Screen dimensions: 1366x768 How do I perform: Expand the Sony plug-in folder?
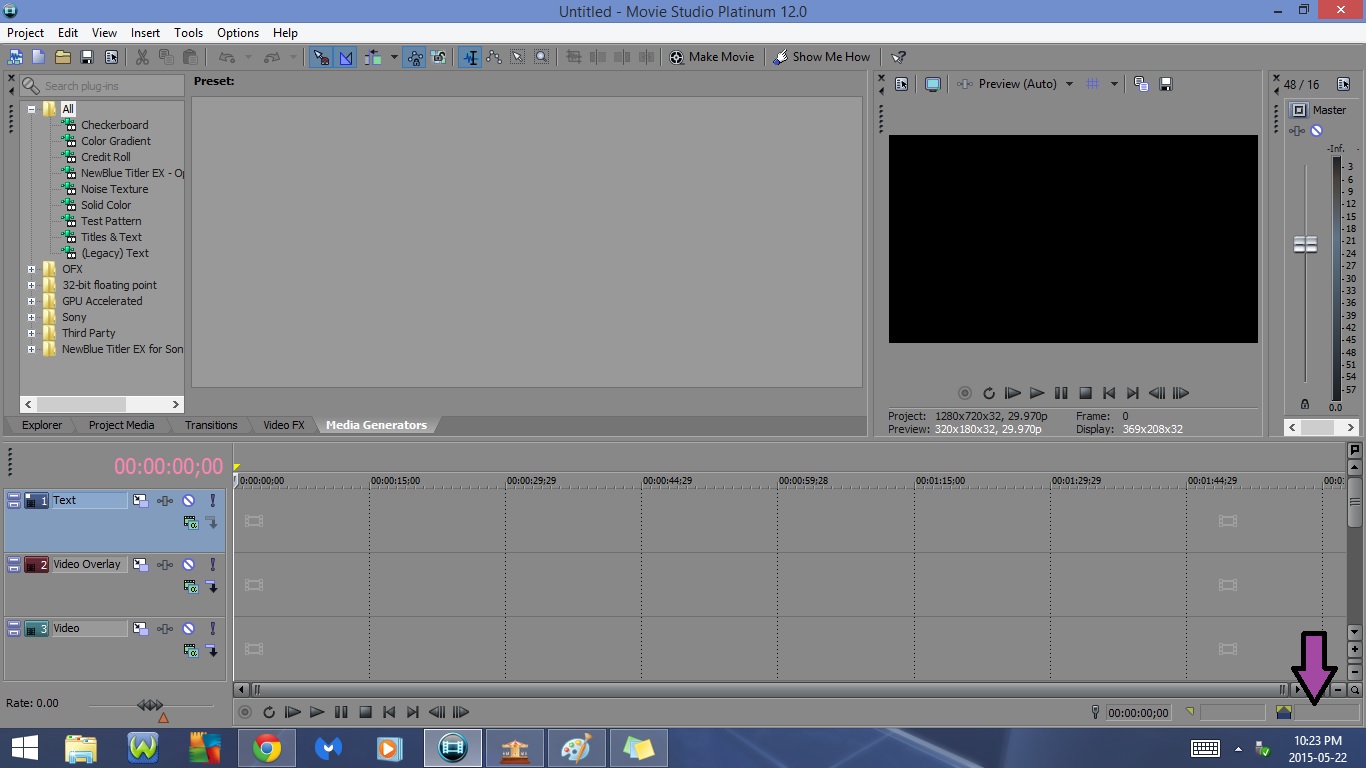click(x=31, y=317)
